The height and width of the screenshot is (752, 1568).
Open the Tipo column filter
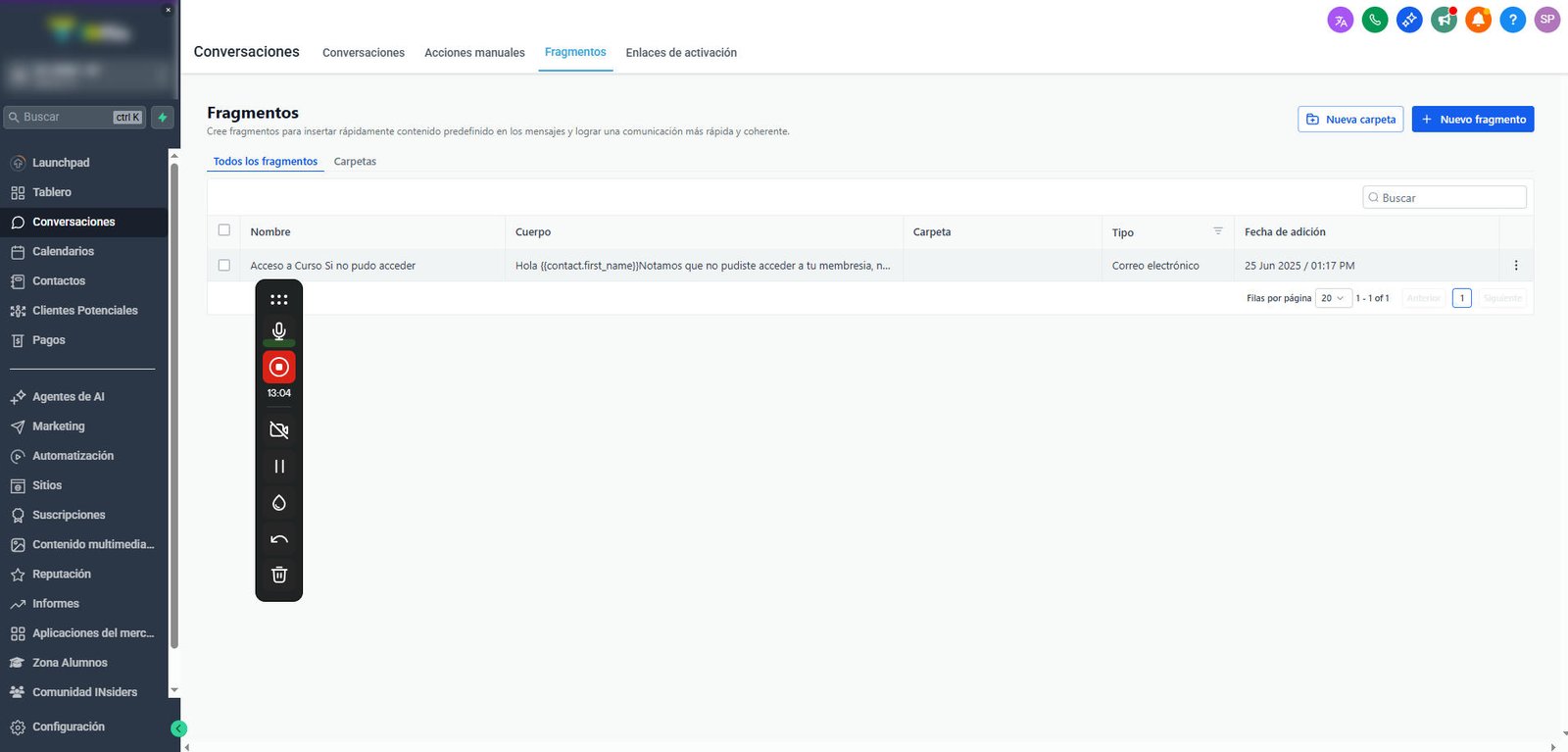(1218, 231)
